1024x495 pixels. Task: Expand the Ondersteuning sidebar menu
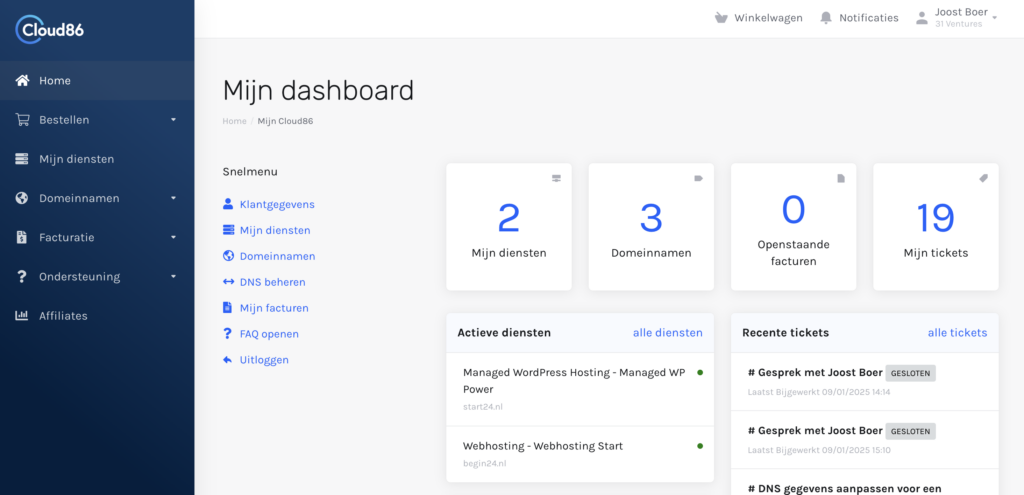click(96, 276)
